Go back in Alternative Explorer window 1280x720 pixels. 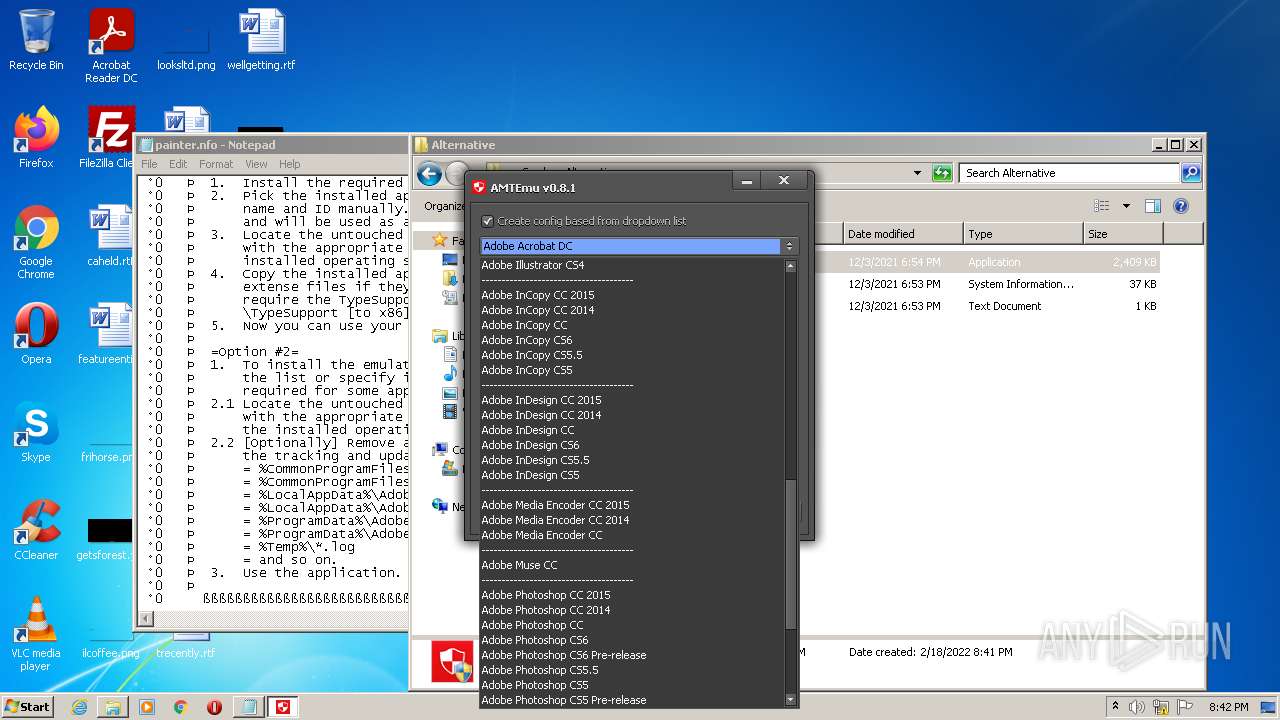429,174
